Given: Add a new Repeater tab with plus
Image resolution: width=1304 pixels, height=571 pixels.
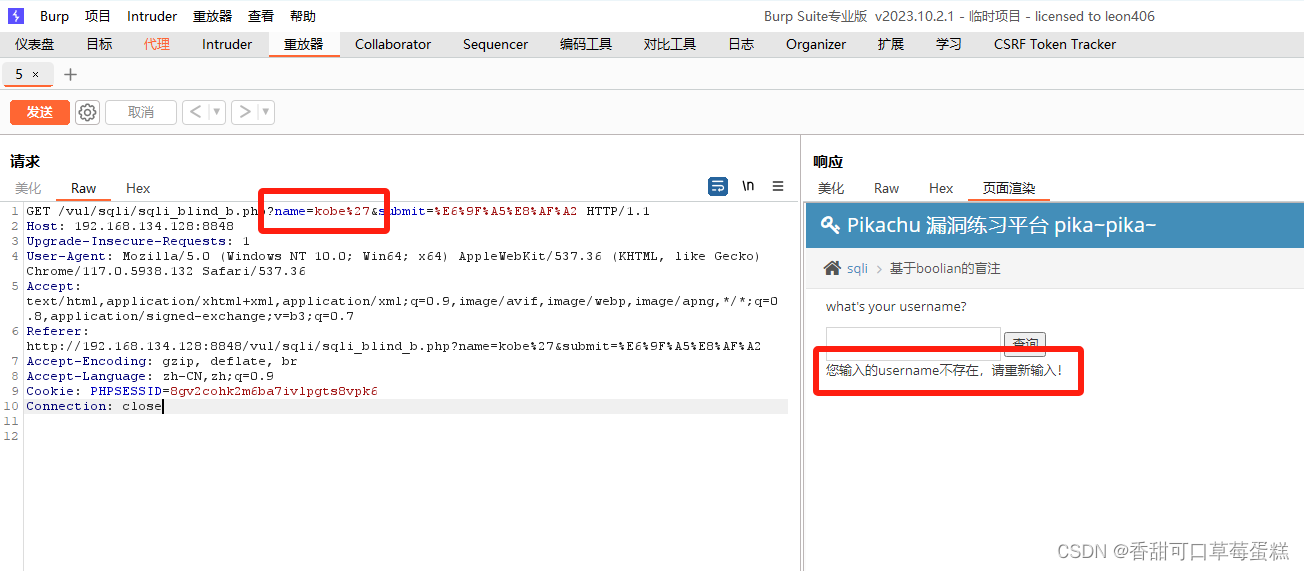Looking at the screenshot, I should click(70, 75).
